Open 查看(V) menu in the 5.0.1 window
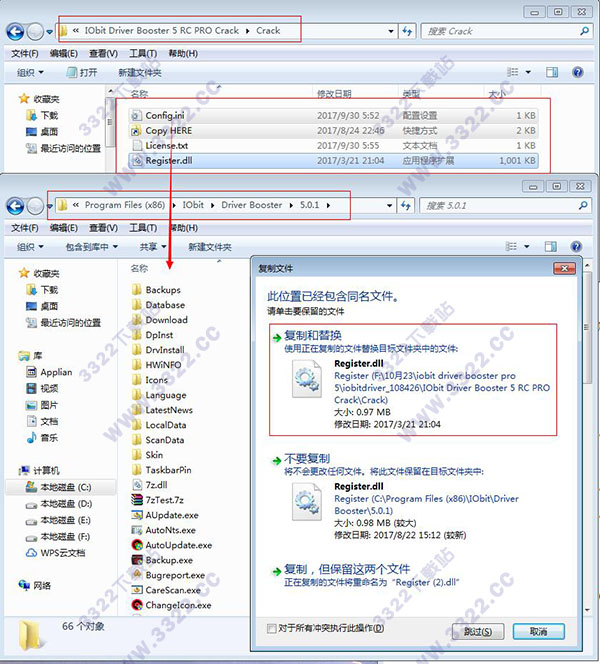Viewport: 600px width, 664px height. click(x=103, y=228)
